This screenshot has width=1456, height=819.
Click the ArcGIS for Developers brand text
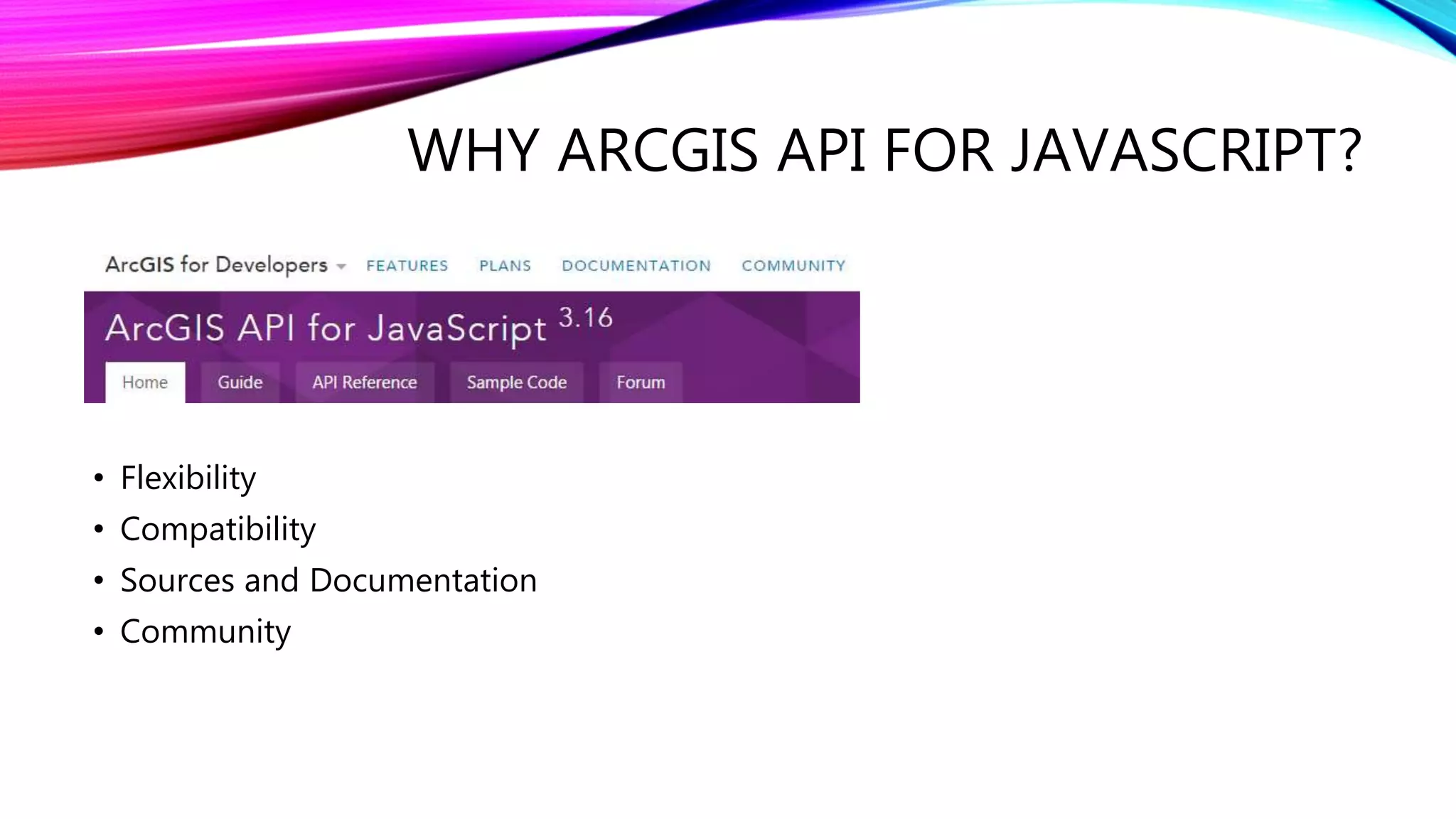click(x=216, y=264)
